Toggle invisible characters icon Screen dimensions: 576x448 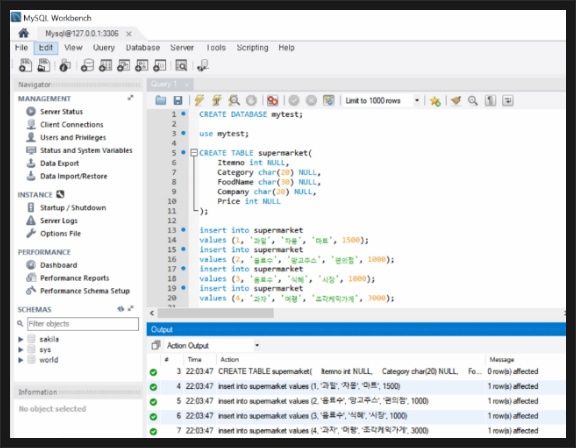point(490,100)
